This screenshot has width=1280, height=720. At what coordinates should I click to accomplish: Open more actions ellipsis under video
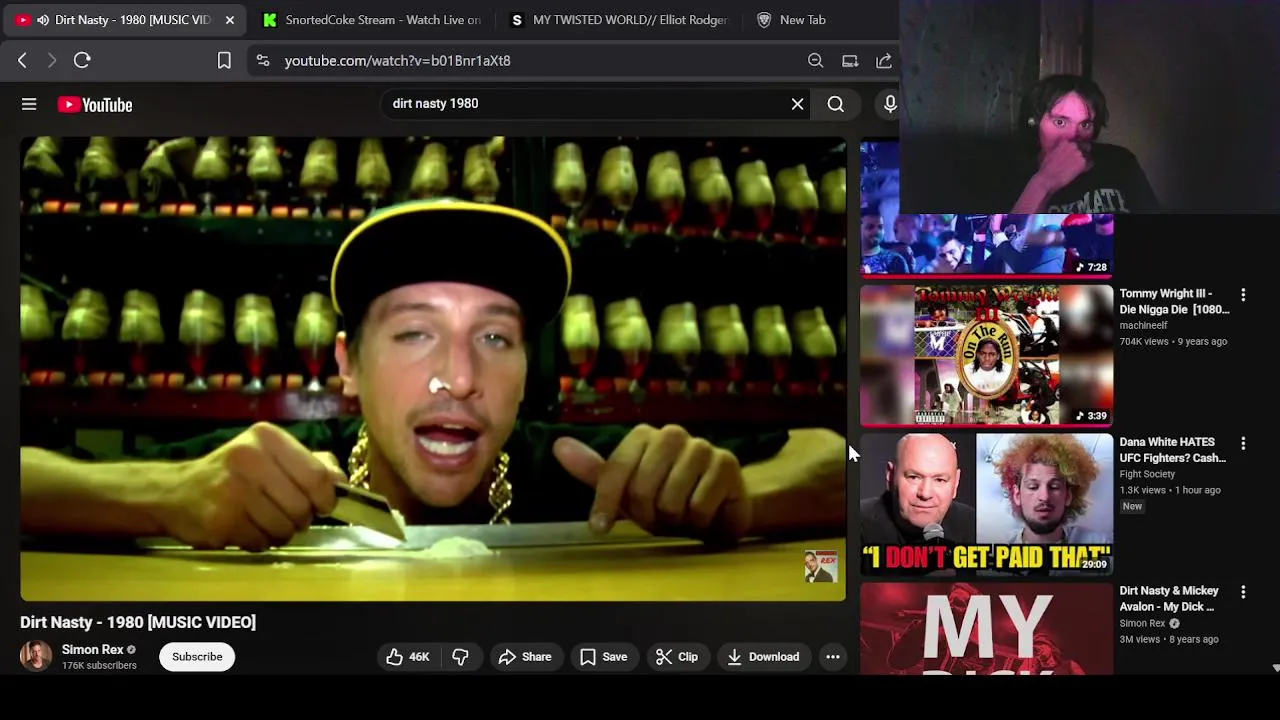coord(832,657)
